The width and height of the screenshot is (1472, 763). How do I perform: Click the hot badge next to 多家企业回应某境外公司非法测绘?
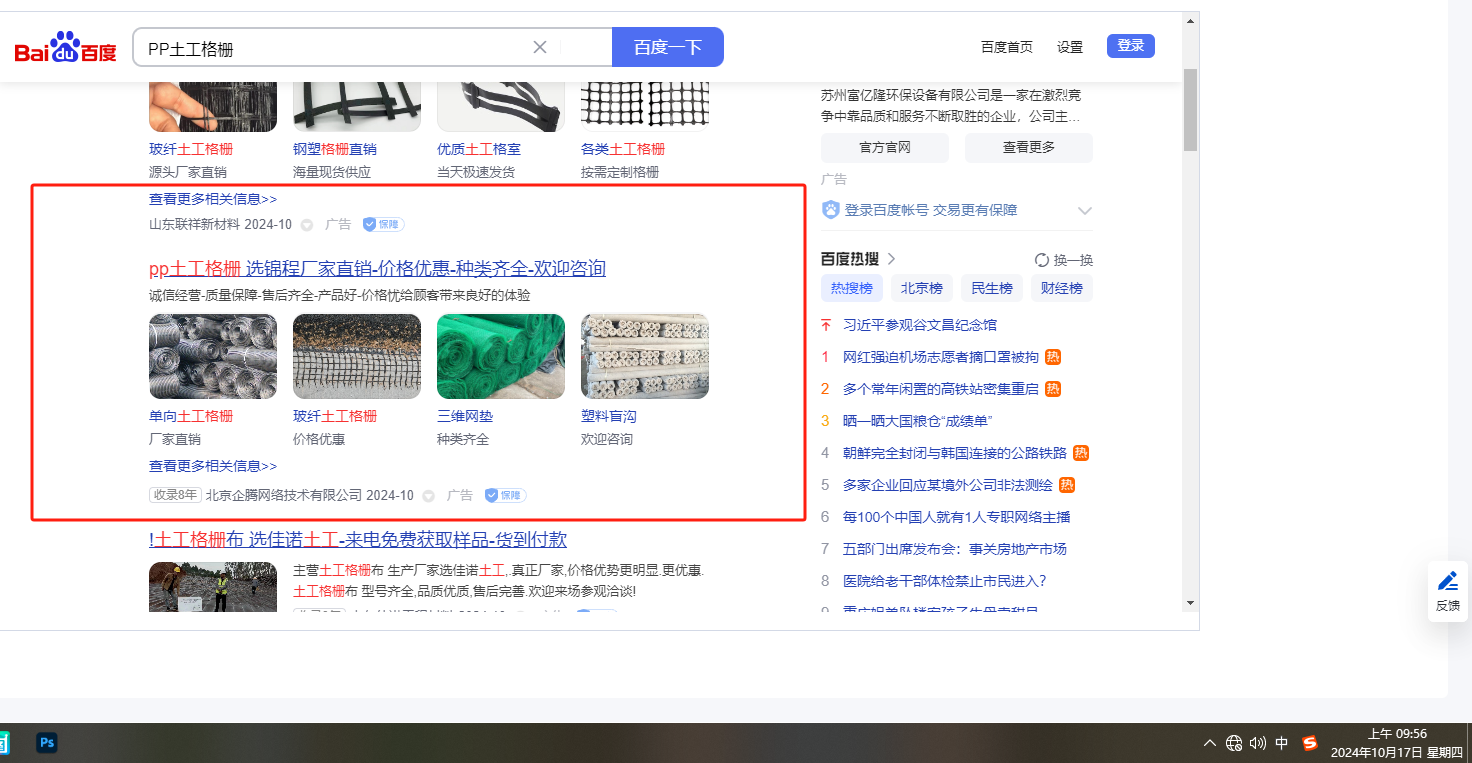click(x=1067, y=485)
